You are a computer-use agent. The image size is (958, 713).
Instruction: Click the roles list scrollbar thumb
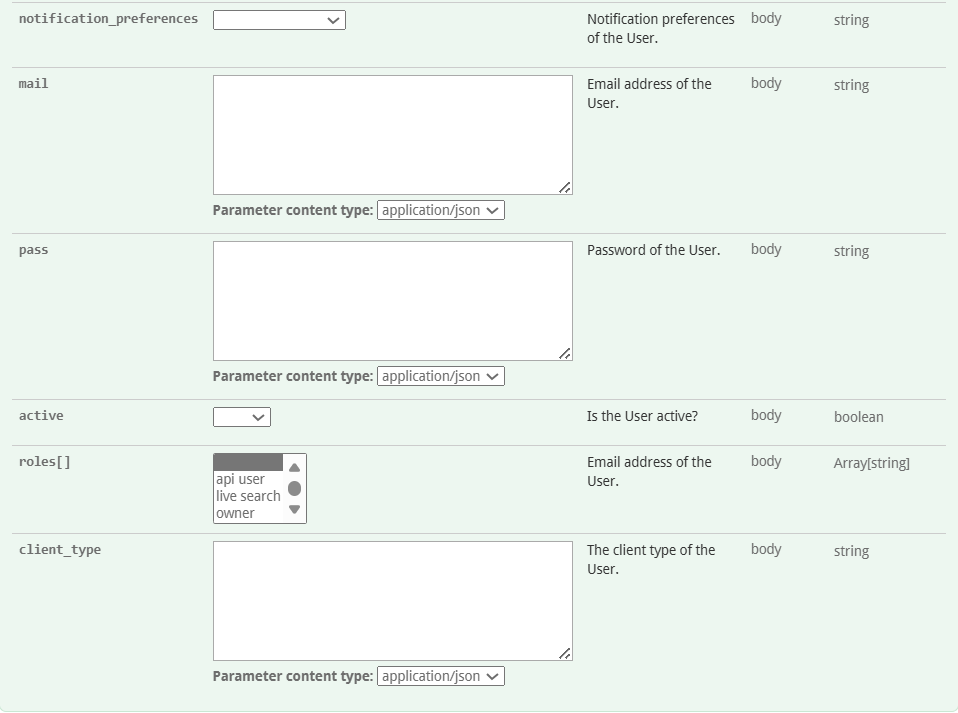[294, 488]
